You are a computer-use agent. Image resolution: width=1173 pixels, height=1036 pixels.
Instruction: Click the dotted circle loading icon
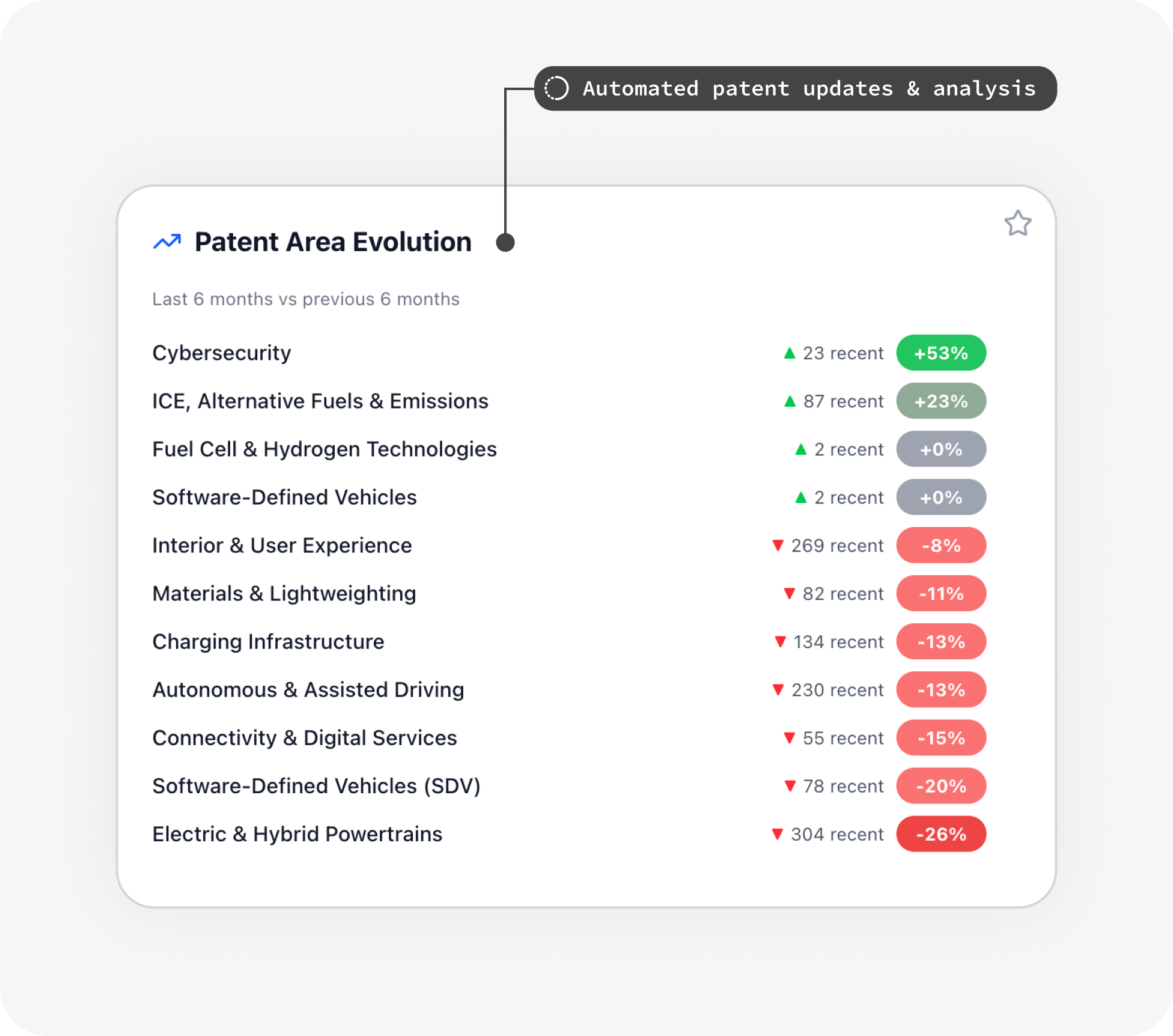pyautogui.click(x=556, y=88)
